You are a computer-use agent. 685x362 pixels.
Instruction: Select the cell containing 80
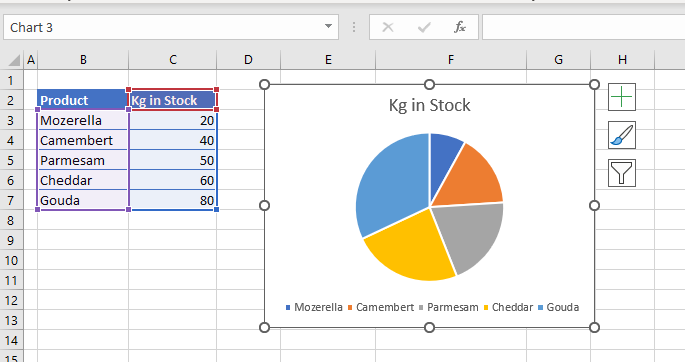(x=173, y=200)
